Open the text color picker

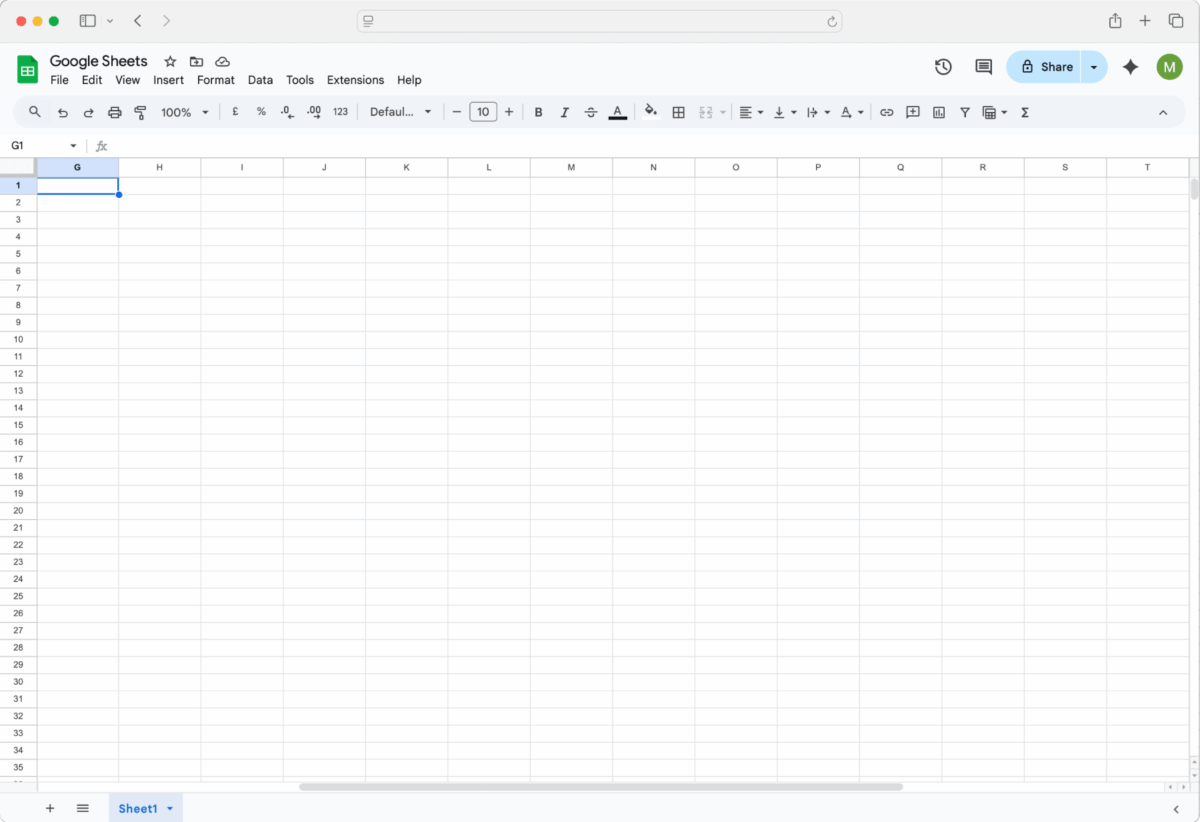coord(618,112)
